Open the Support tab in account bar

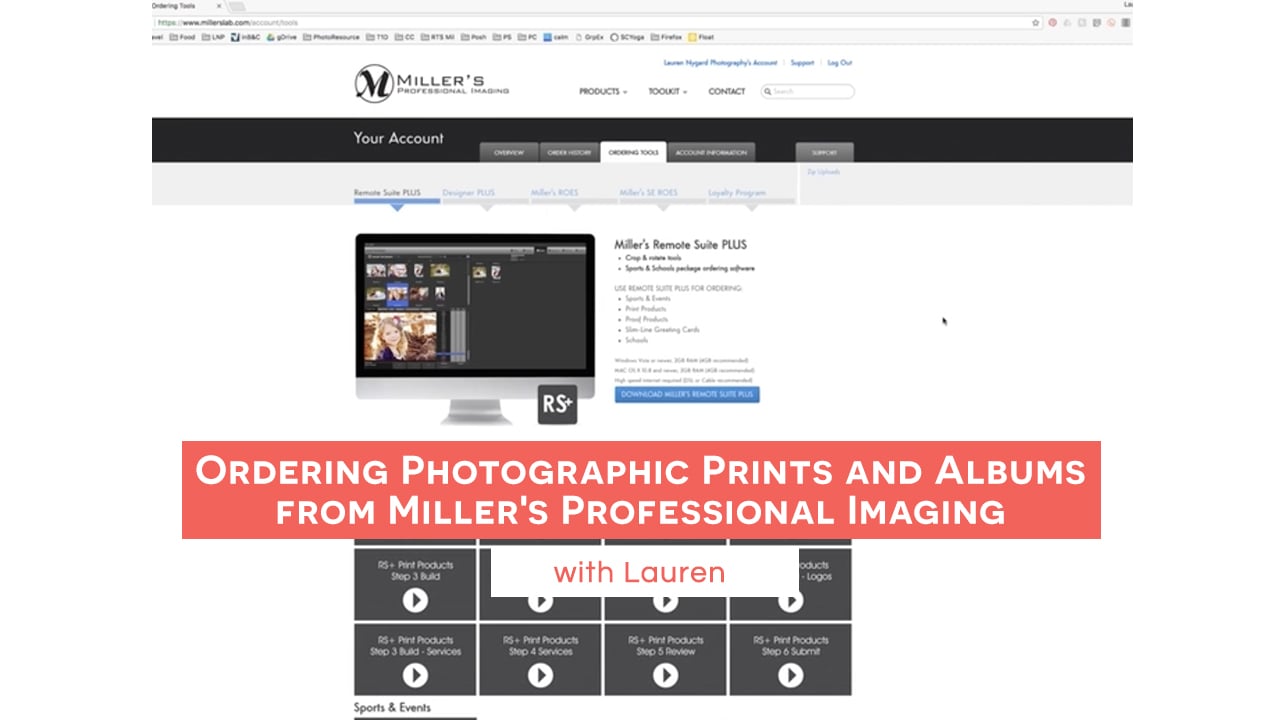pos(825,152)
